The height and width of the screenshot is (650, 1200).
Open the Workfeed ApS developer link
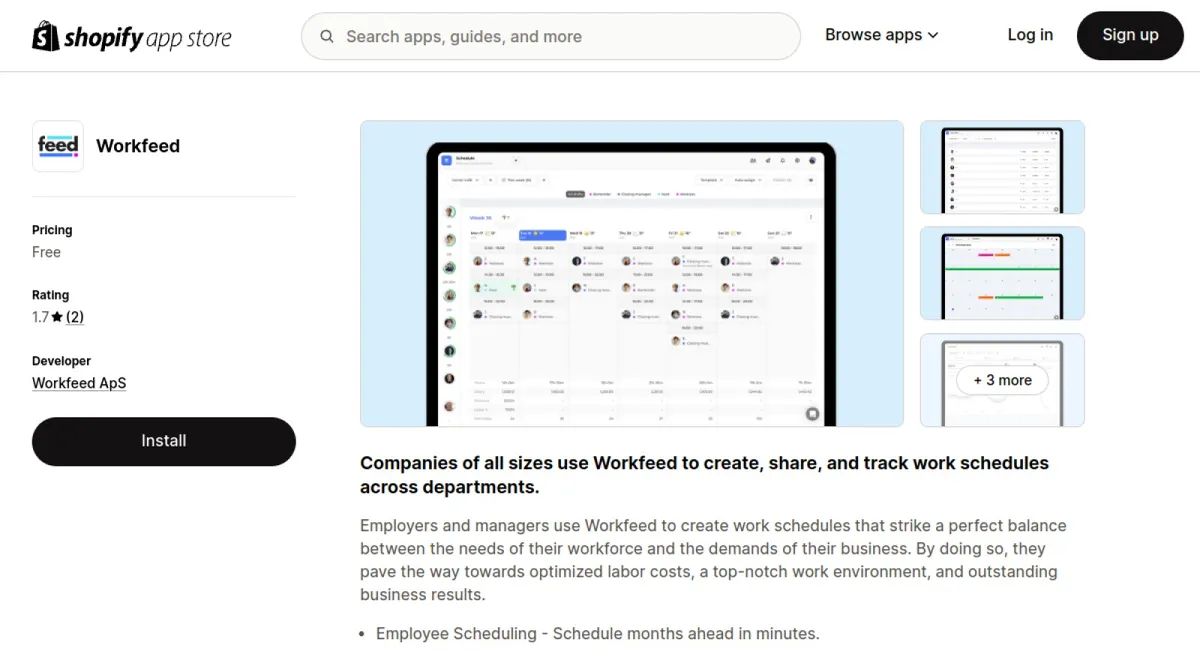(79, 383)
